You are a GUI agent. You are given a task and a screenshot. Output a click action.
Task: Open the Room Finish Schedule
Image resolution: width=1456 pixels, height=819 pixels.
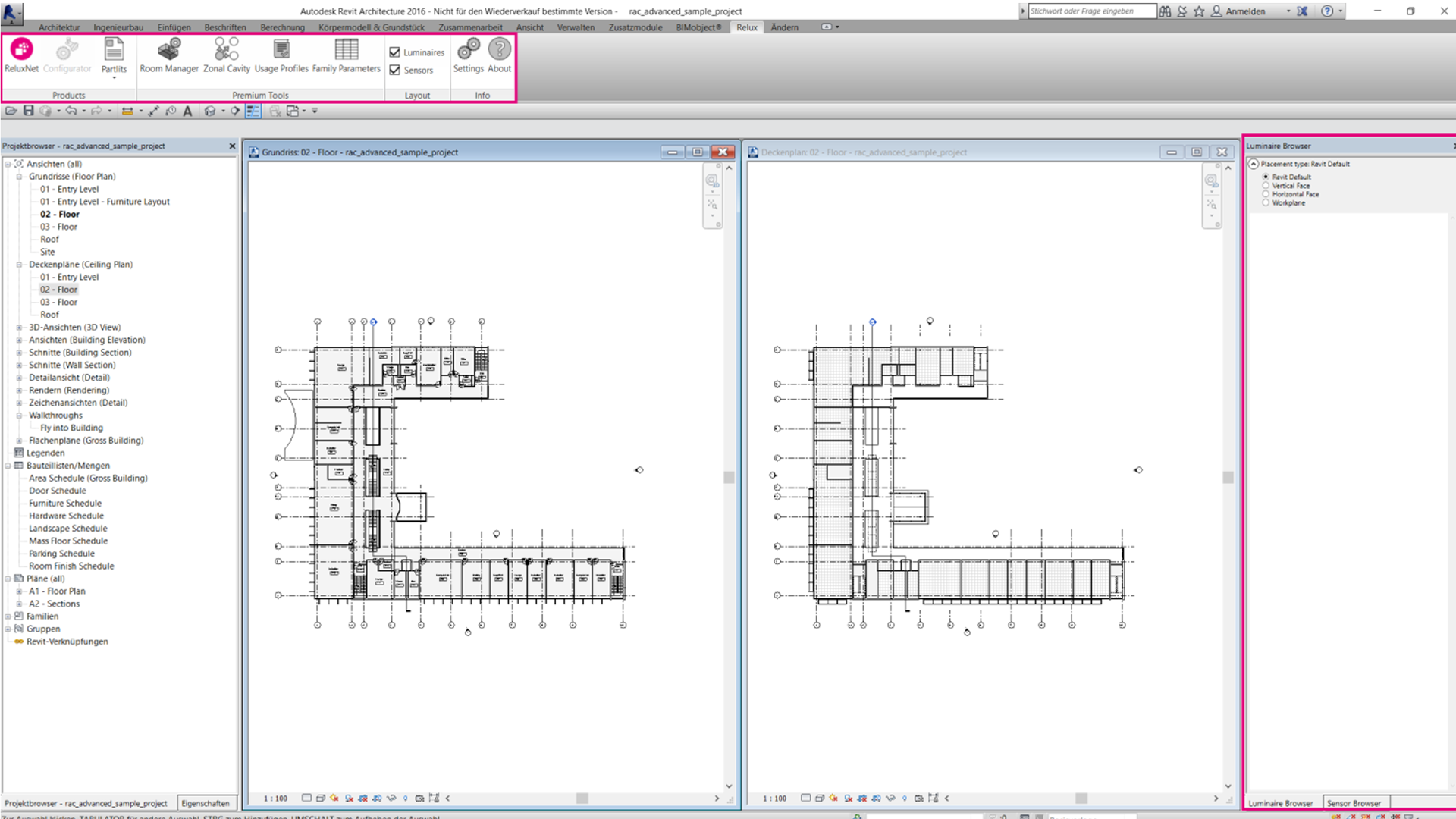[71, 566]
